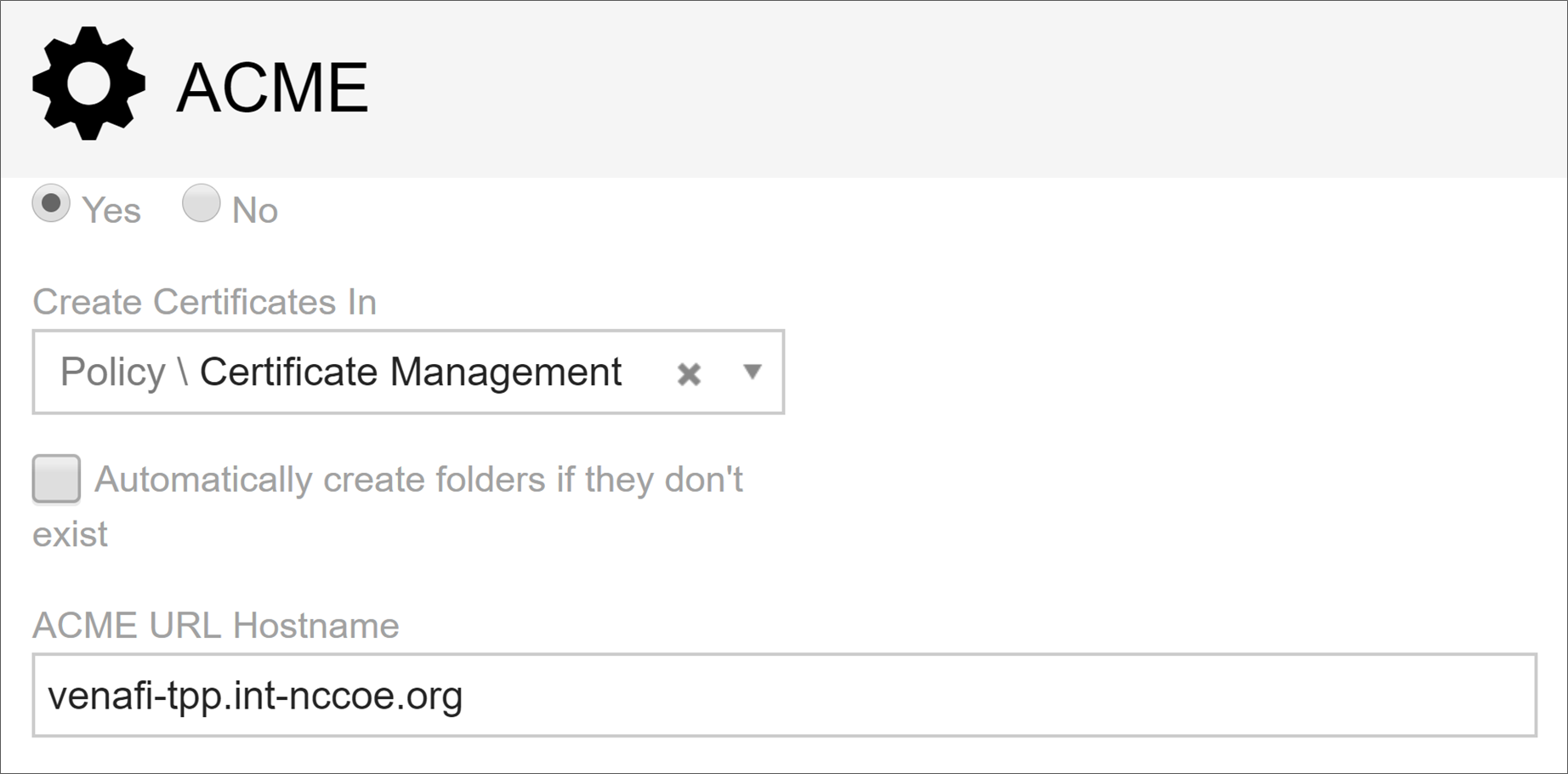Screen dimensions: 1568x774
Task: Click the venafi-tpp.int-nccoe.org hostname text
Action: 255,696
